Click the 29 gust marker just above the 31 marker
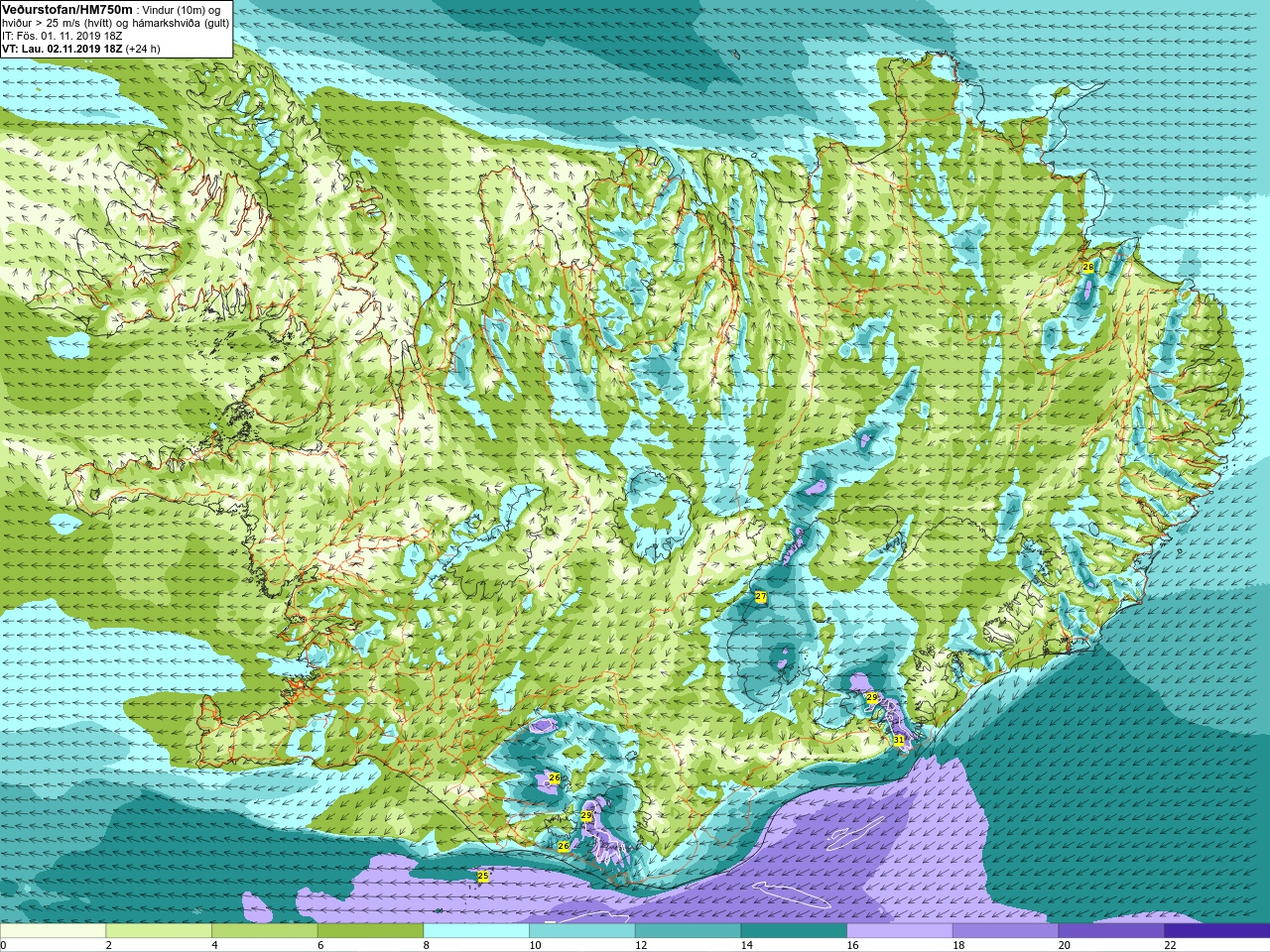This screenshot has width=1270, height=952. tap(872, 698)
